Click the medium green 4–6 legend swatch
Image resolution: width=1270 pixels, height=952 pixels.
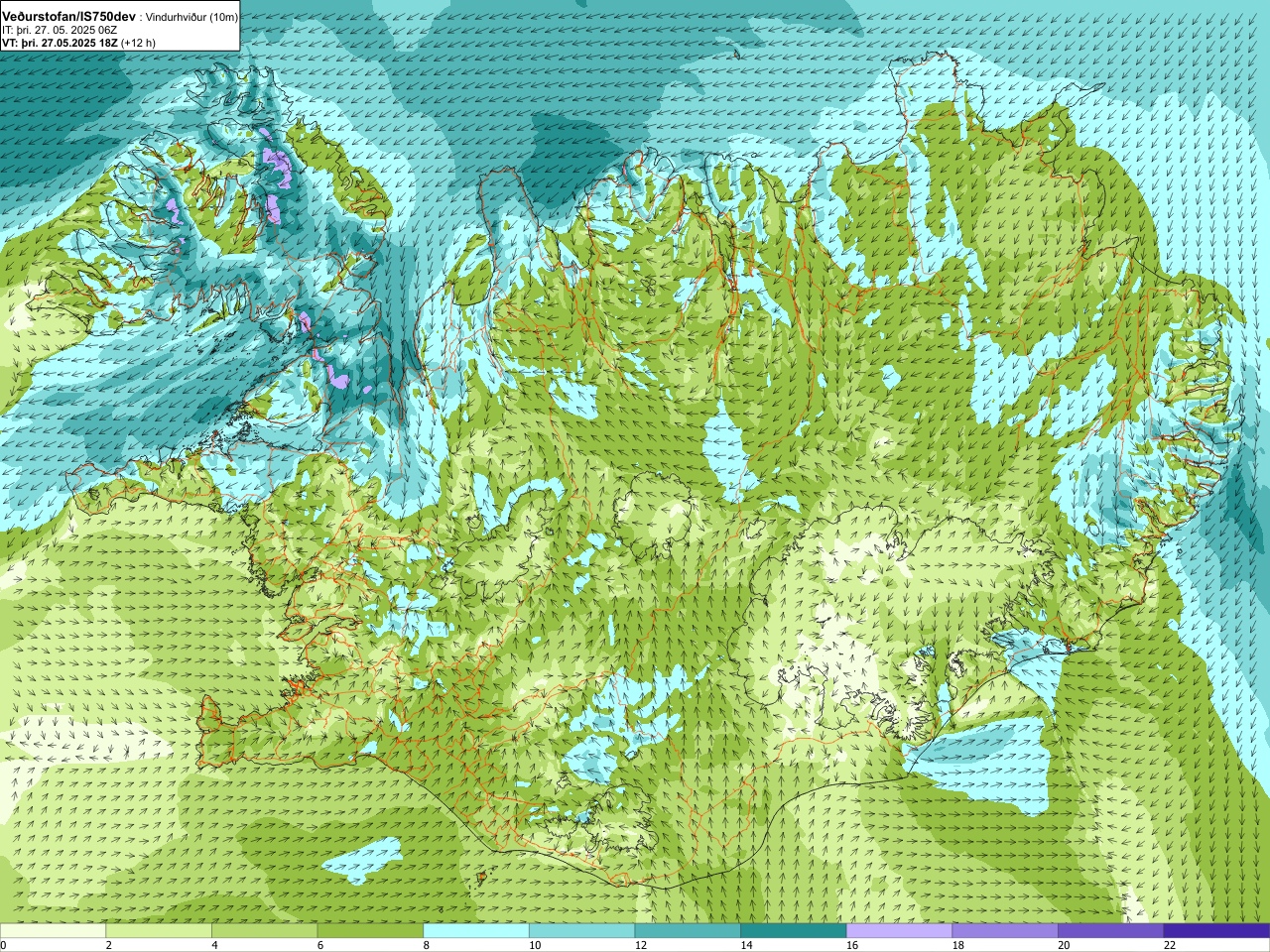pos(264,930)
